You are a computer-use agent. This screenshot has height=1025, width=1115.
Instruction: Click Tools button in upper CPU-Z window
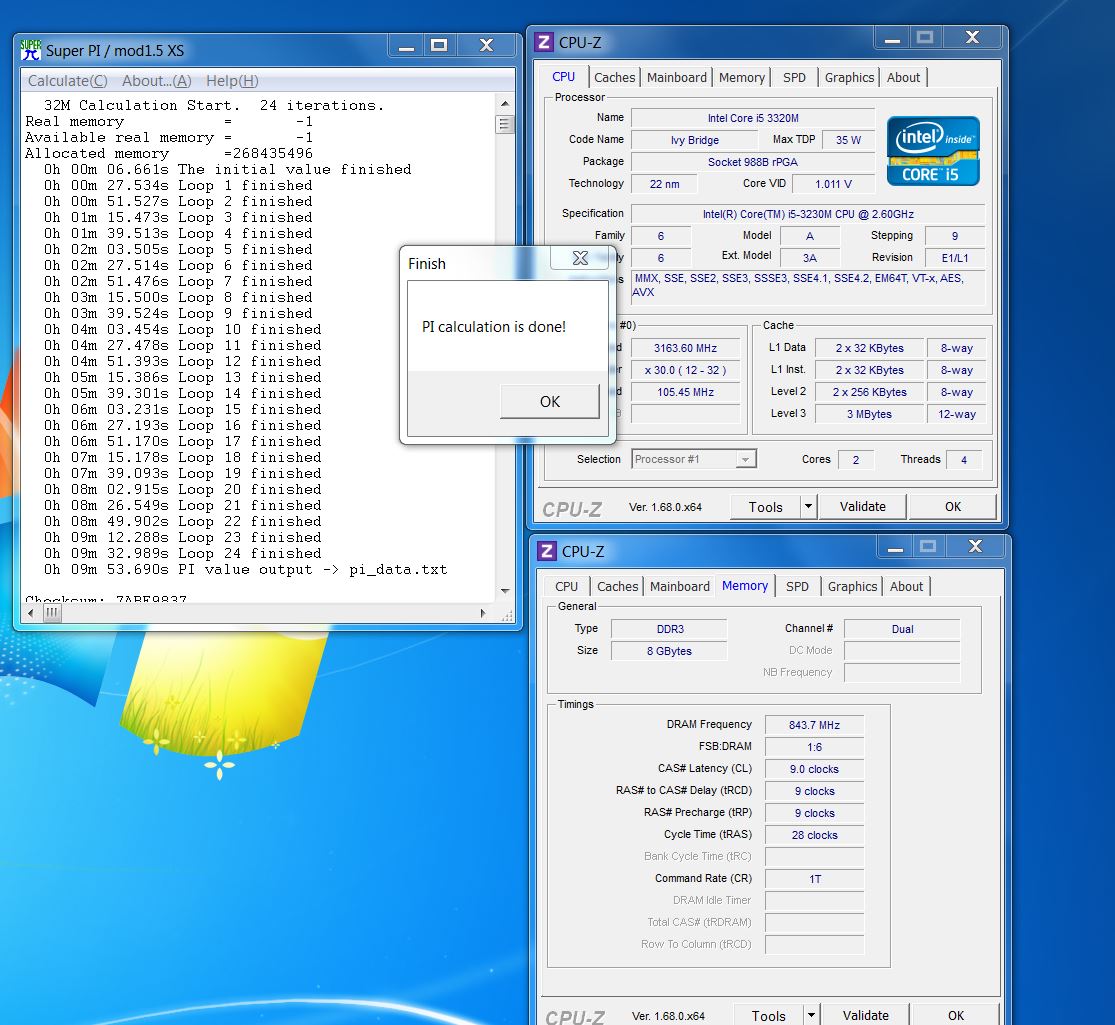click(765, 507)
